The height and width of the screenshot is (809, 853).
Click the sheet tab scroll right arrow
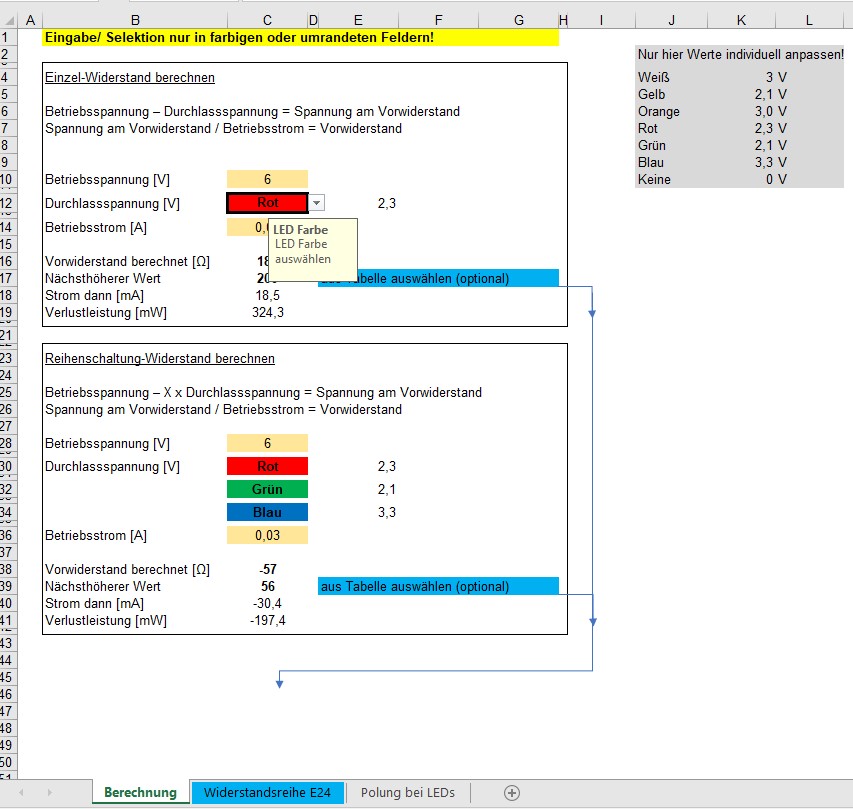click(x=48, y=793)
